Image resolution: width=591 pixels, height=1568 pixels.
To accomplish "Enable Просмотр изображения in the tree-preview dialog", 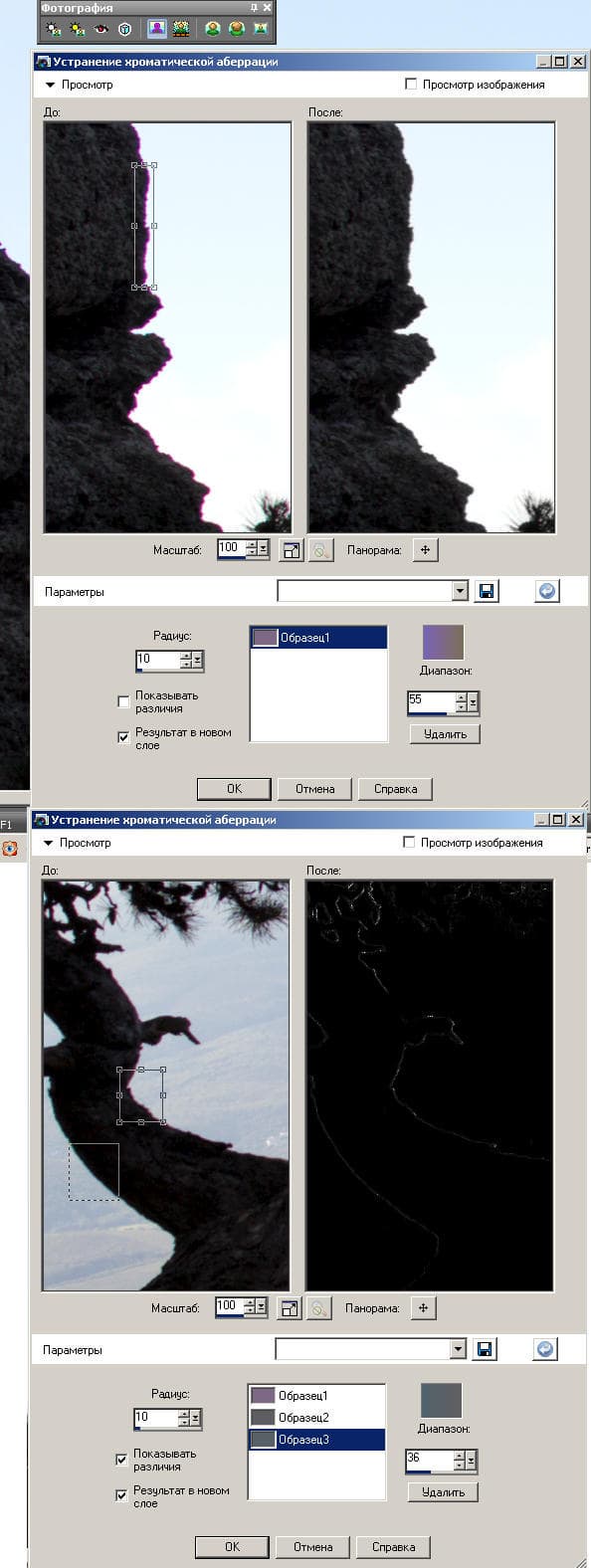I will coord(409,843).
